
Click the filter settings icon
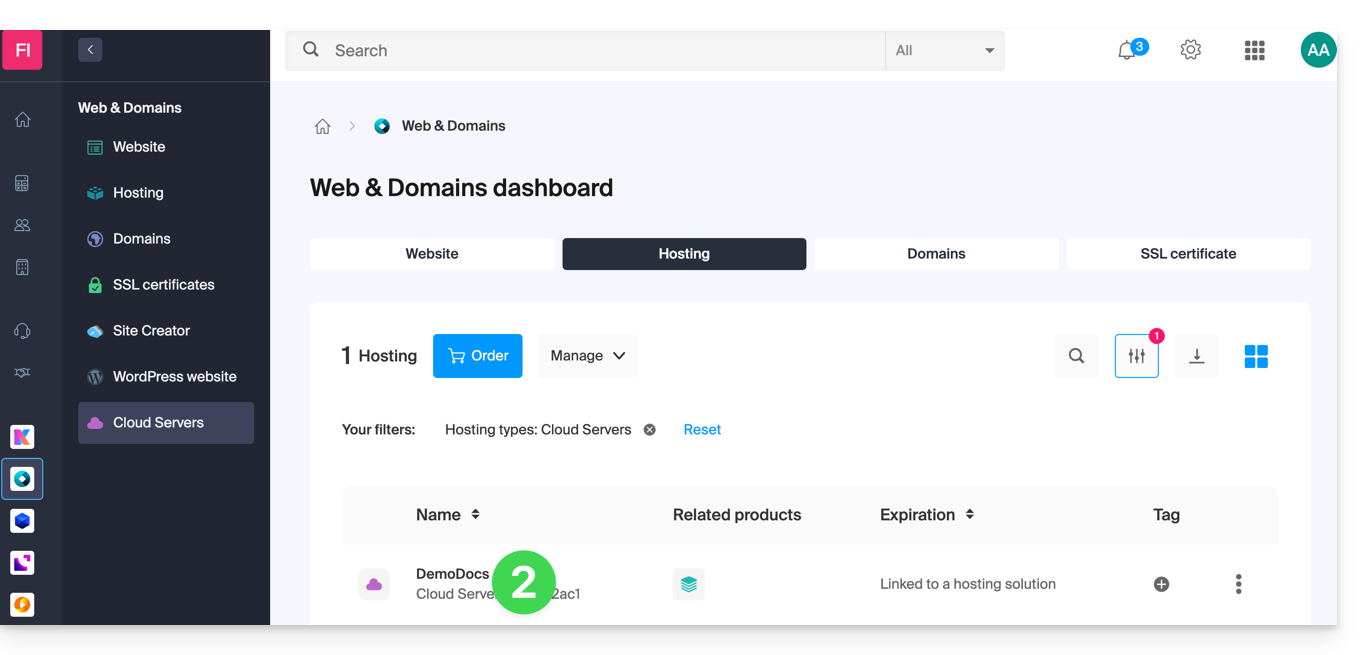(1136, 356)
